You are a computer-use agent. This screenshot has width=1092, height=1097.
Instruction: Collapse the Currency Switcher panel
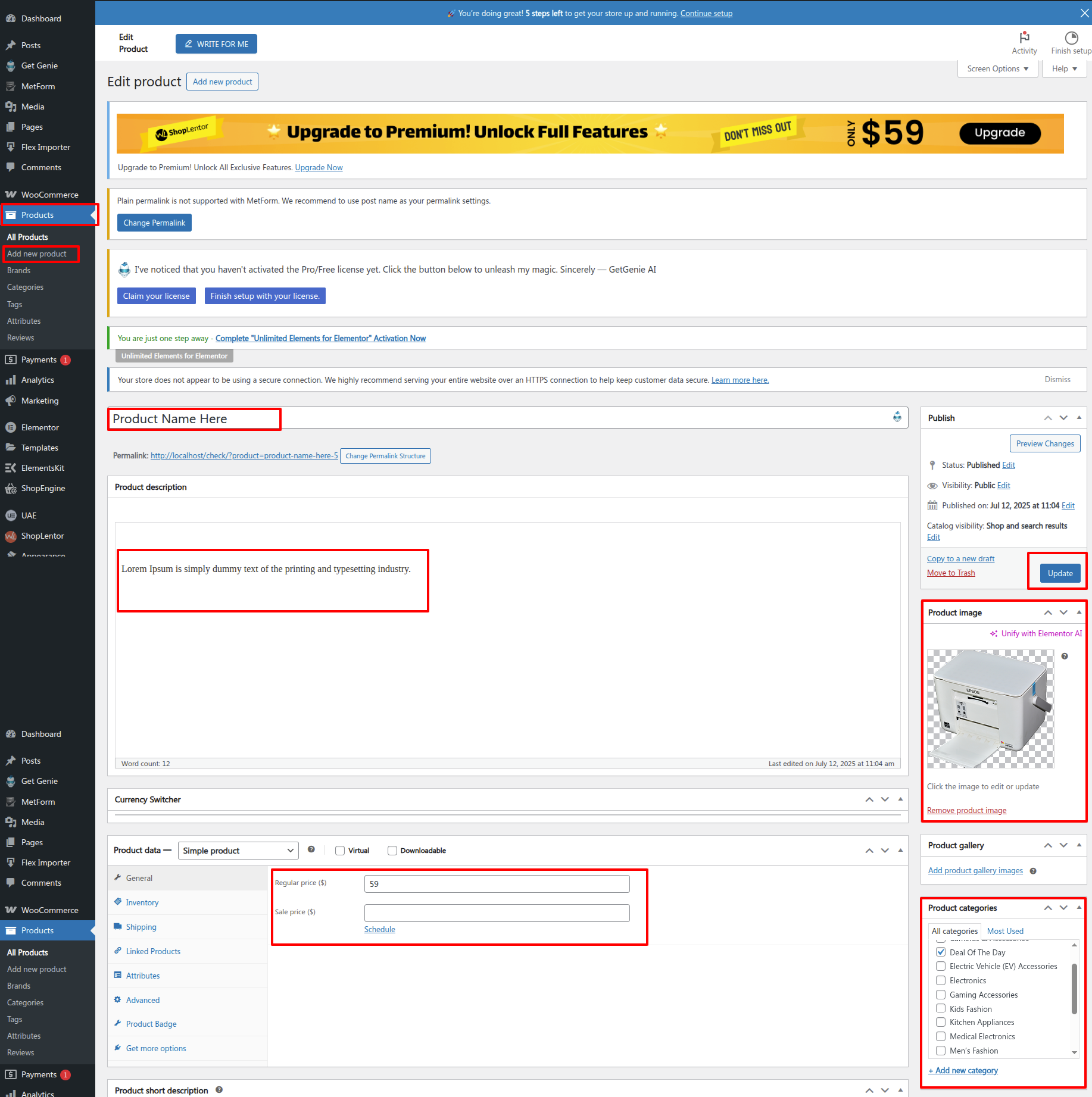900,799
